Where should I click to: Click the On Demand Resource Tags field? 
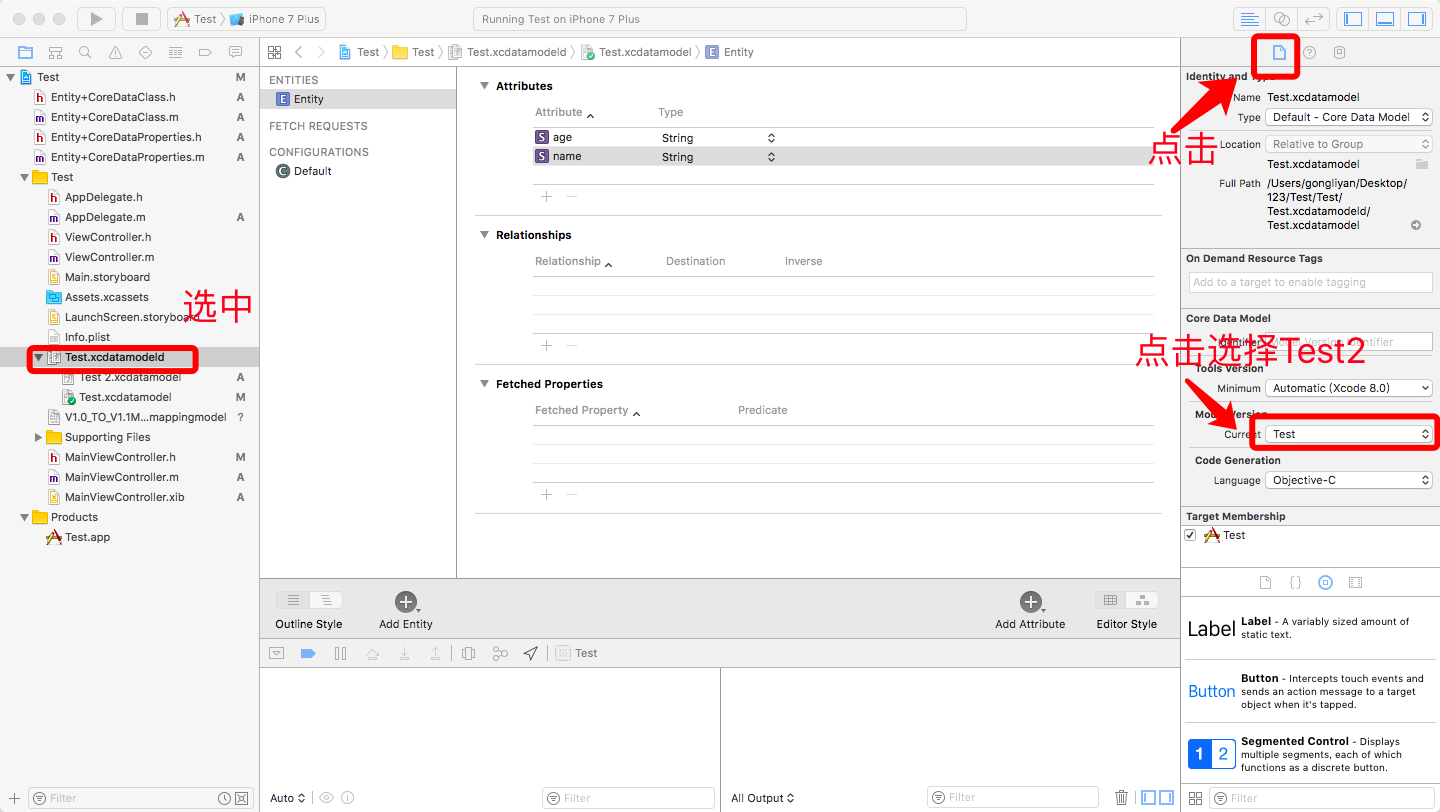click(x=1310, y=282)
